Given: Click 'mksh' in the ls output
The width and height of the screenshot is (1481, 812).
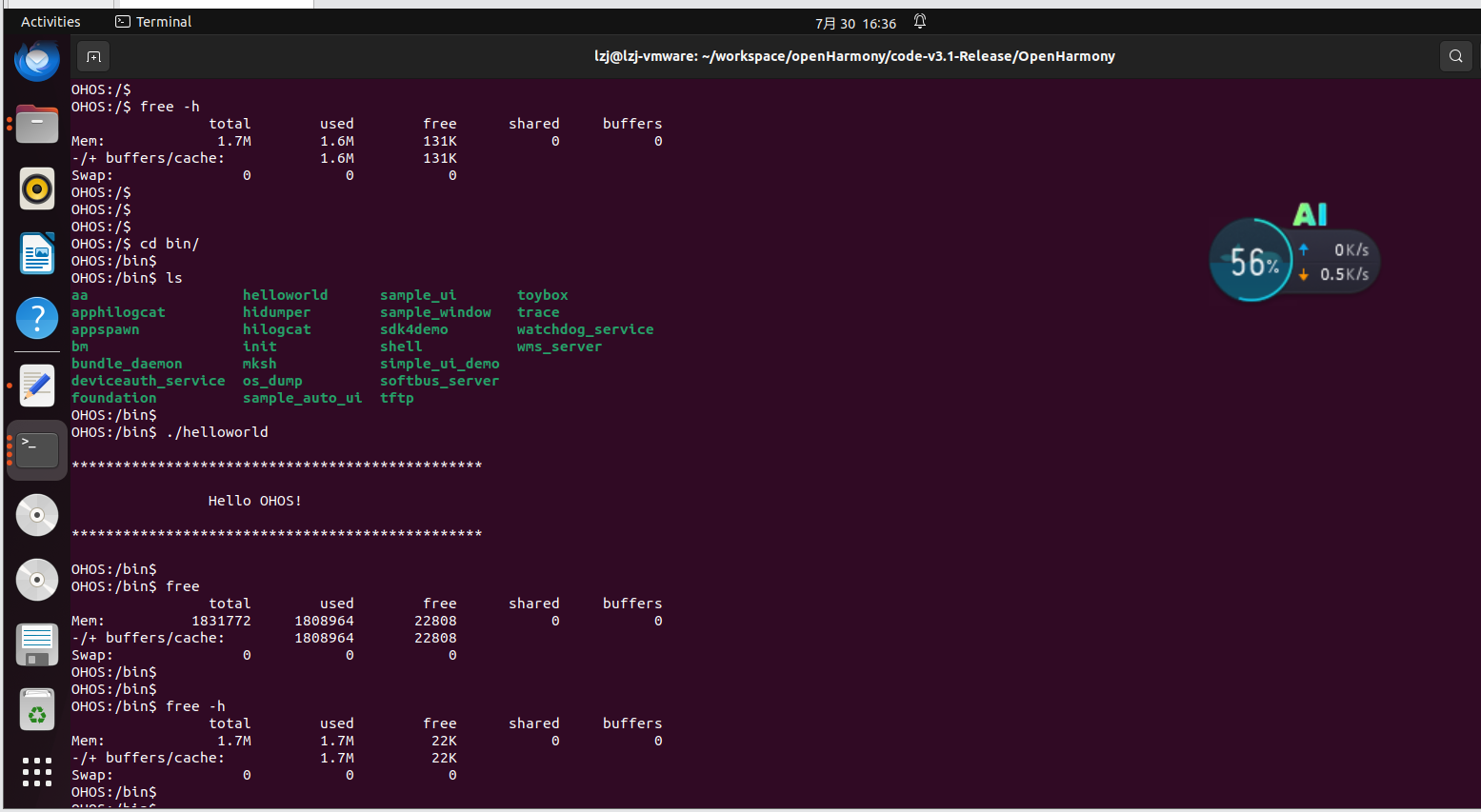Looking at the screenshot, I should [x=259, y=364].
